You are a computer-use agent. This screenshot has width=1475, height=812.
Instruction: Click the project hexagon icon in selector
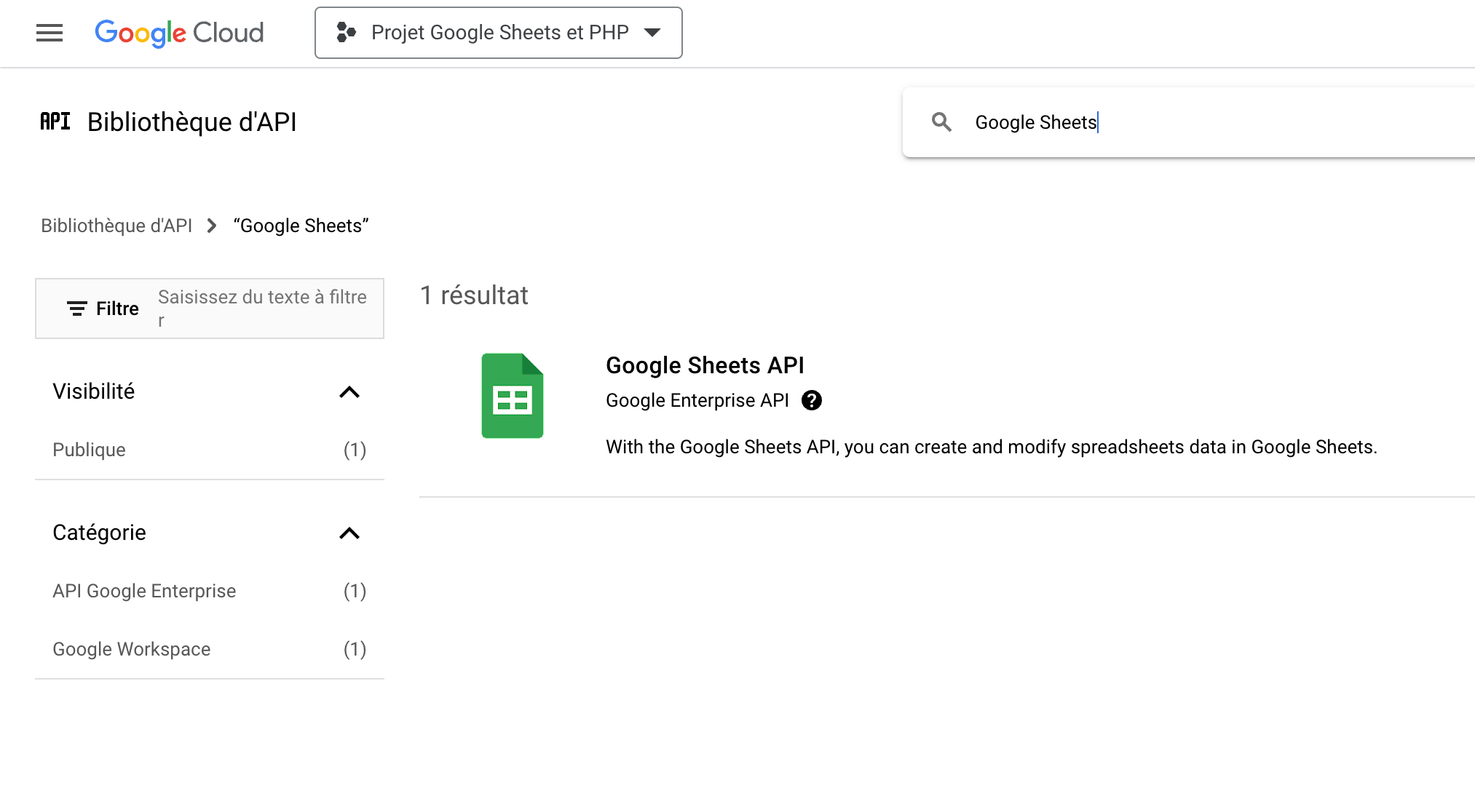pyautogui.click(x=346, y=33)
